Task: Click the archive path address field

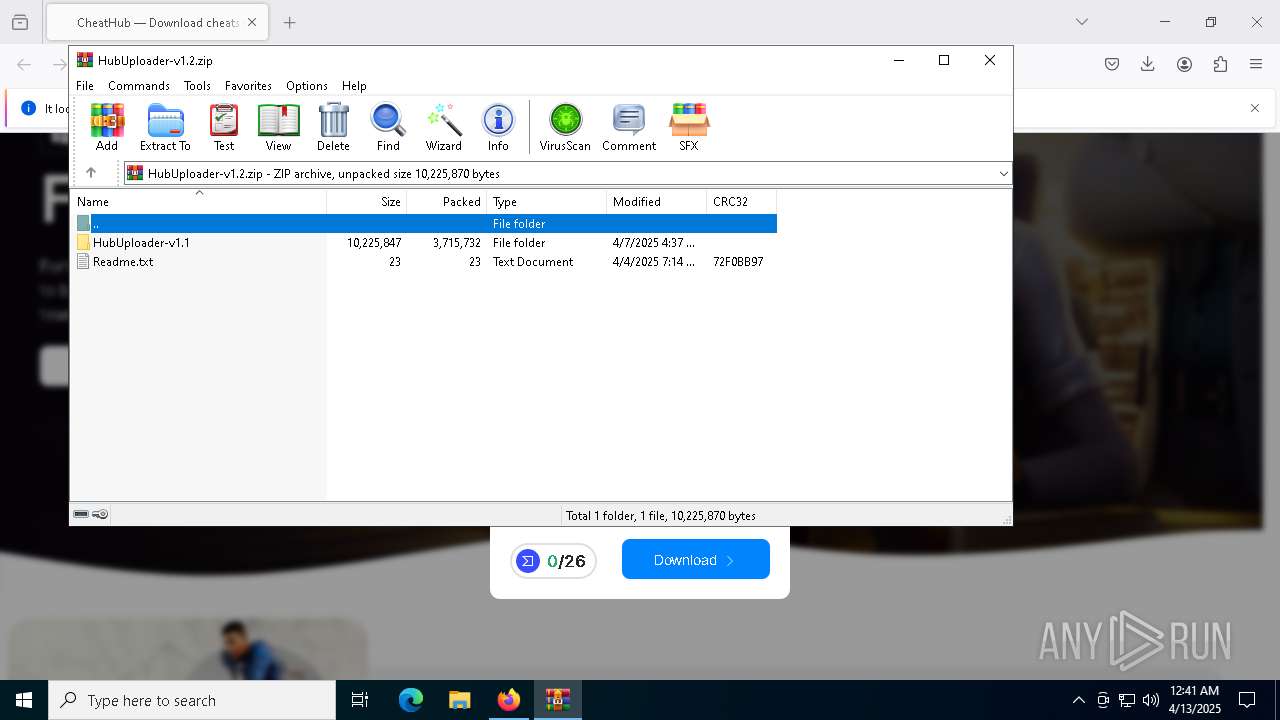Action: click(567, 174)
